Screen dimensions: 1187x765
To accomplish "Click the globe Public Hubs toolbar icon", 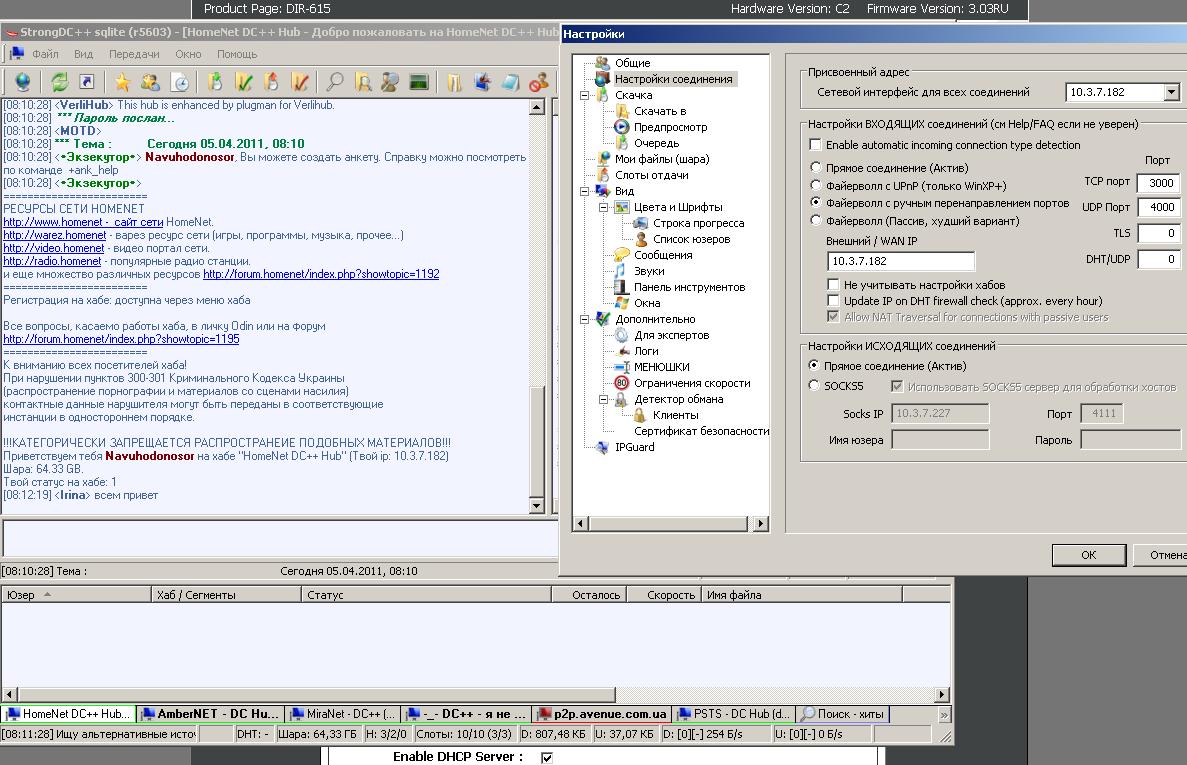I will pos(22,82).
